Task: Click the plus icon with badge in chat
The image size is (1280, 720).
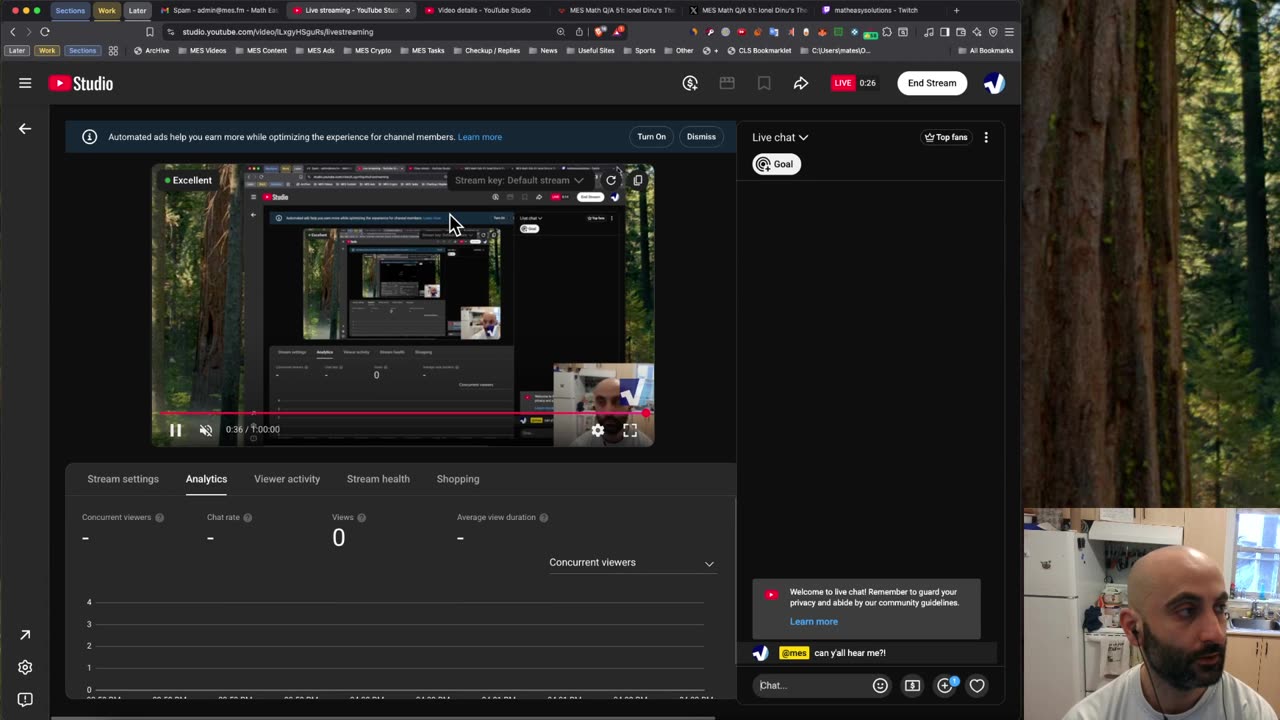Action: point(945,685)
